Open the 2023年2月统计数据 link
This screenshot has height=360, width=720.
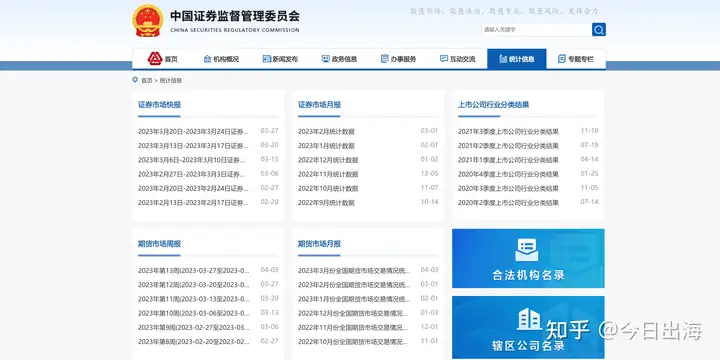[x=326, y=131]
